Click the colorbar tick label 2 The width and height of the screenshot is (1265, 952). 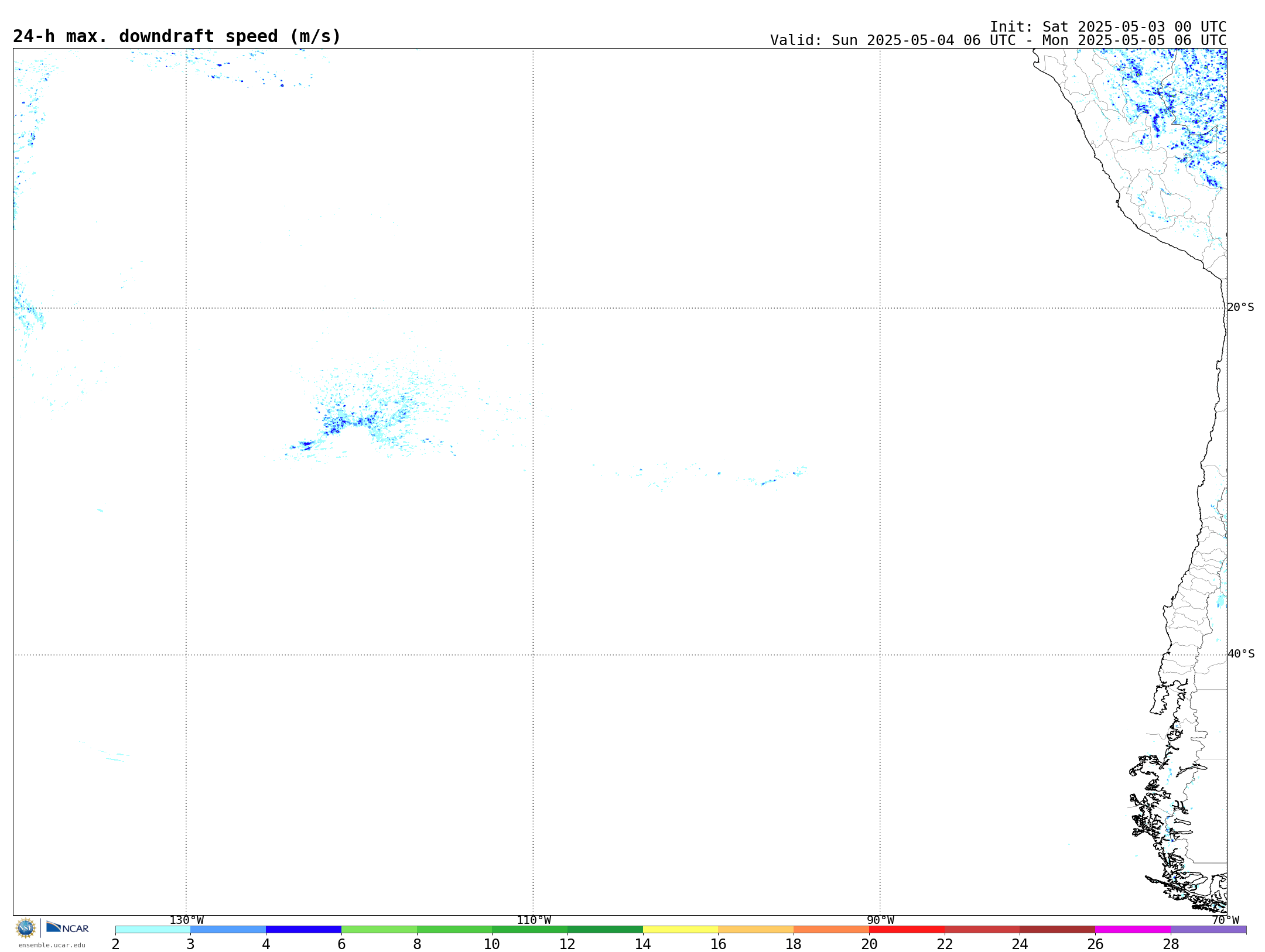tap(115, 944)
